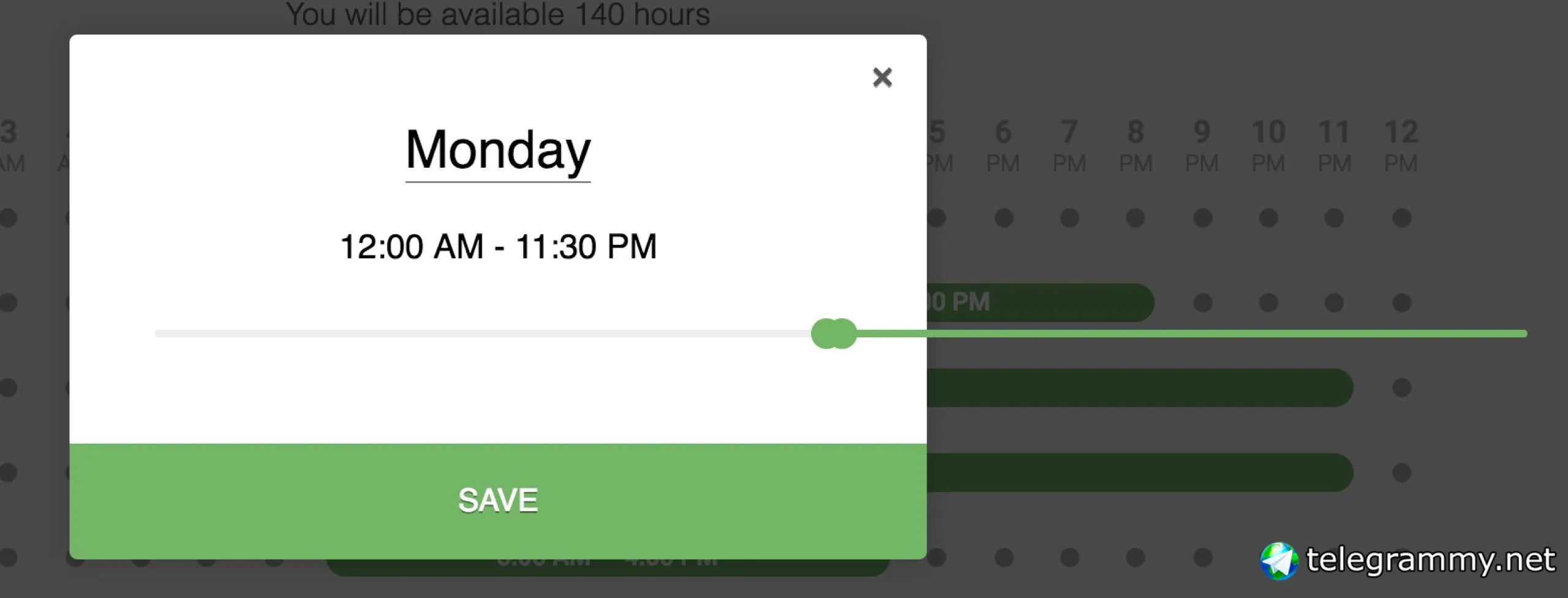The height and width of the screenshot is (598, 1568).
Task: Click the SAVE button
Action: point(497,501)
